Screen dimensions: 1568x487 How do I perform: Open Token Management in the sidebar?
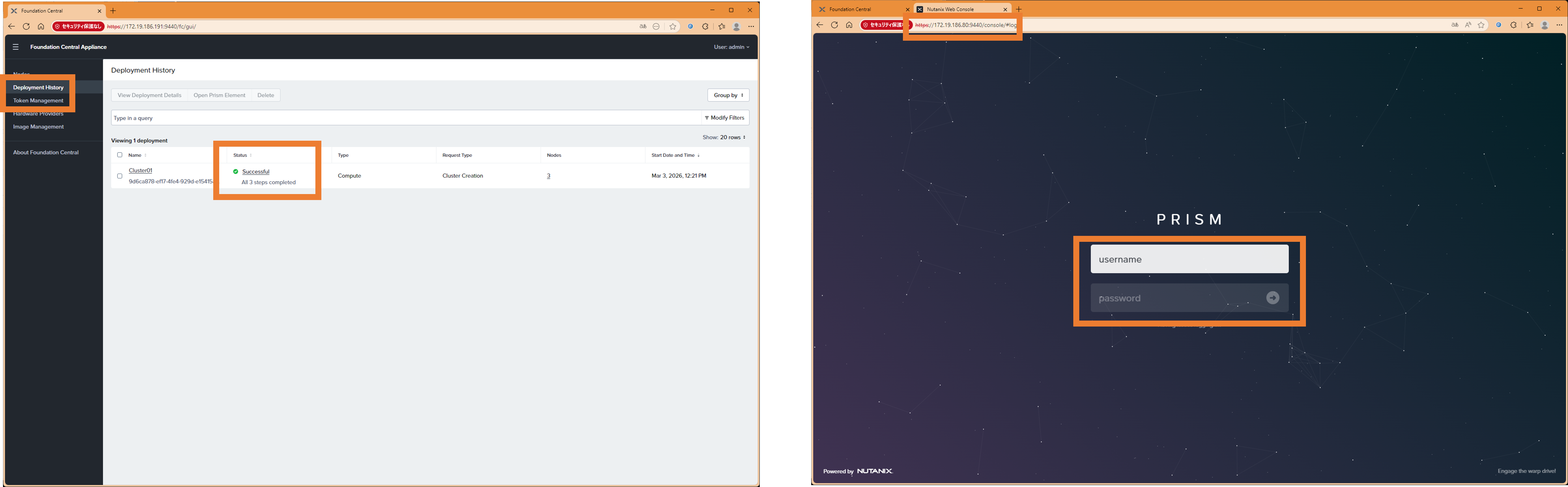click(38, 100)
